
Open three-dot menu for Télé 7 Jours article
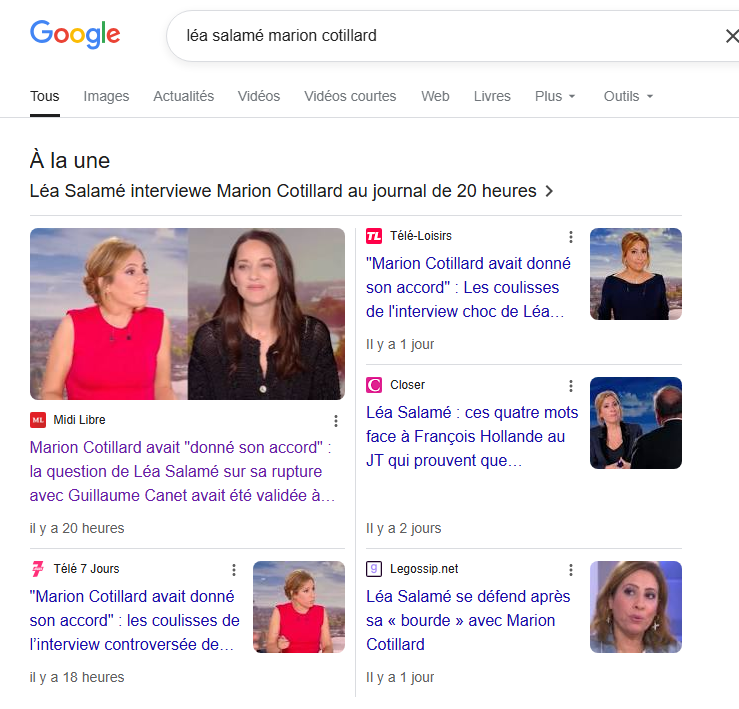234,570
